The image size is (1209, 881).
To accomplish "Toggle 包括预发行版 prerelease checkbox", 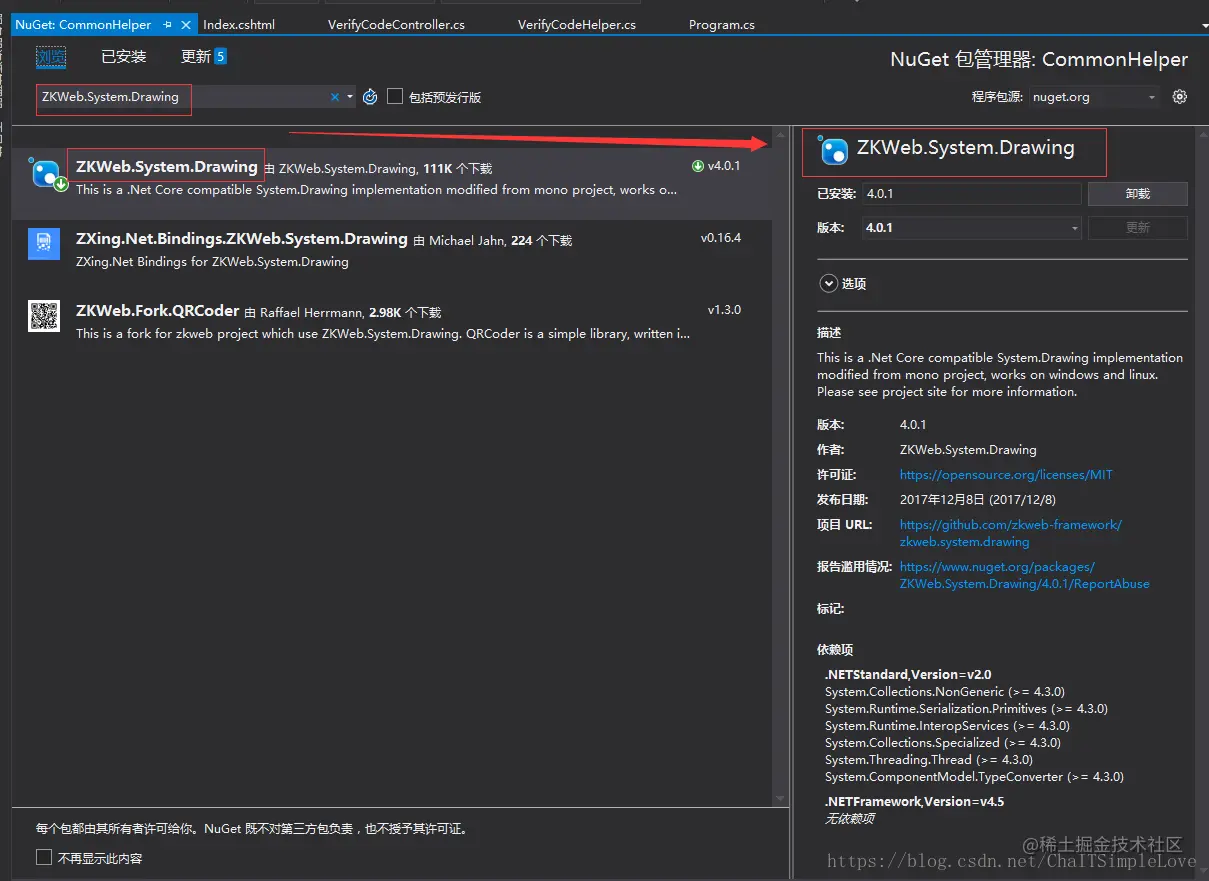I will coord(395,96).
